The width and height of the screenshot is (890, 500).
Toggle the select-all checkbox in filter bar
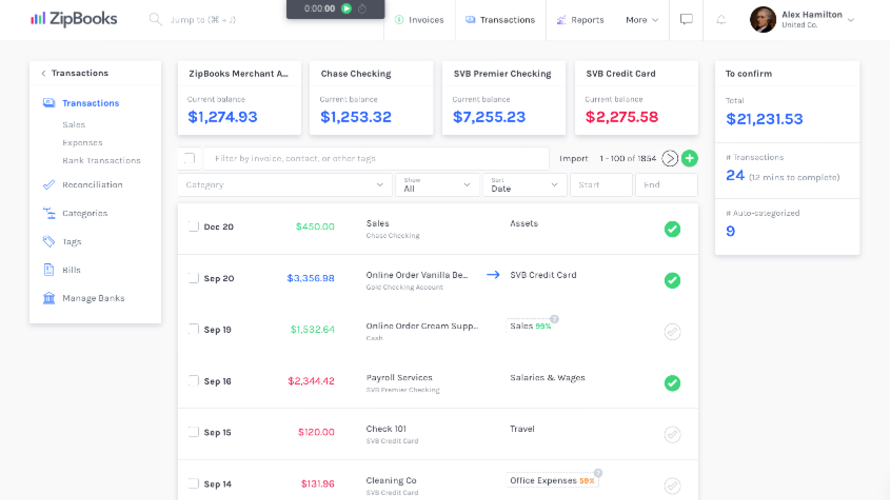(x=190, y=158)
